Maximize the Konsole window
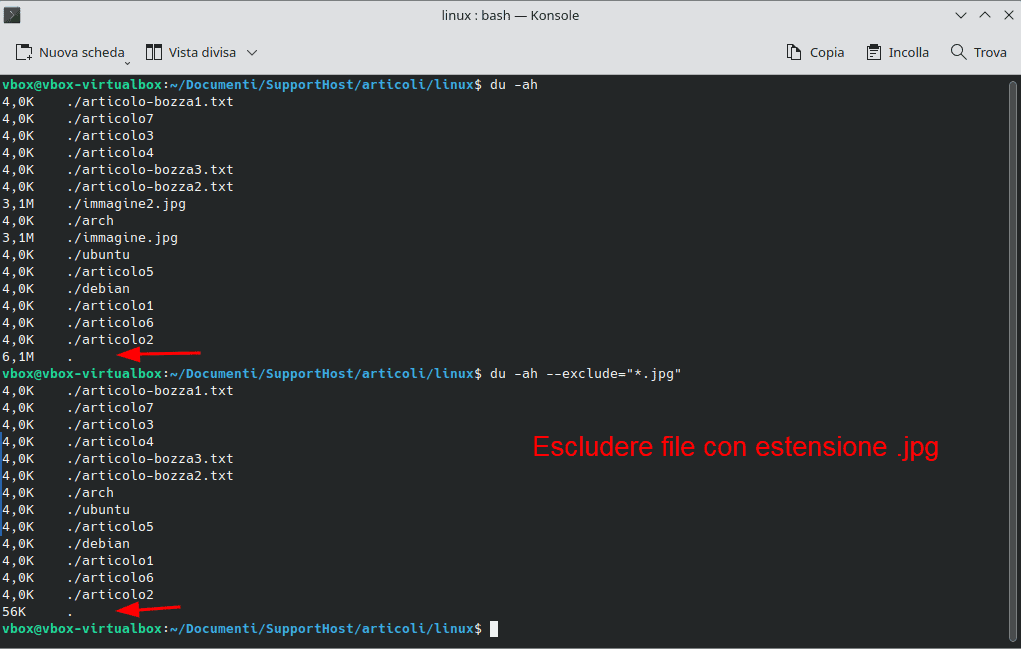This screenshot has height=649, width=1021. (x=985, y=15)
